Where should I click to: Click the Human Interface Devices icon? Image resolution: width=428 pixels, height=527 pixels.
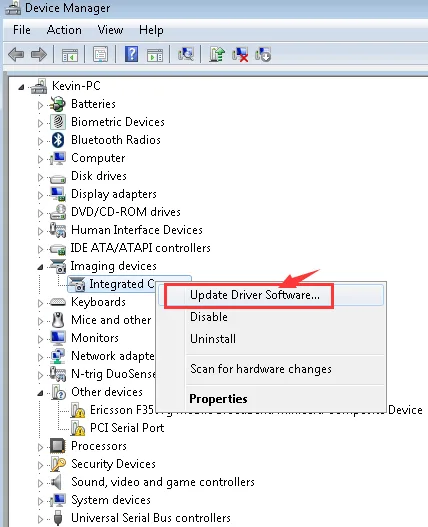(57, 230)
